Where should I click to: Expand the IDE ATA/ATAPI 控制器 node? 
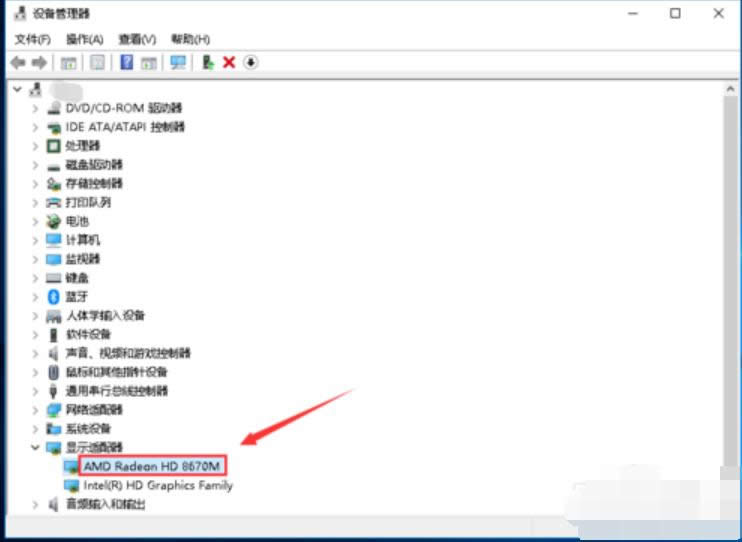click(36, 127)
